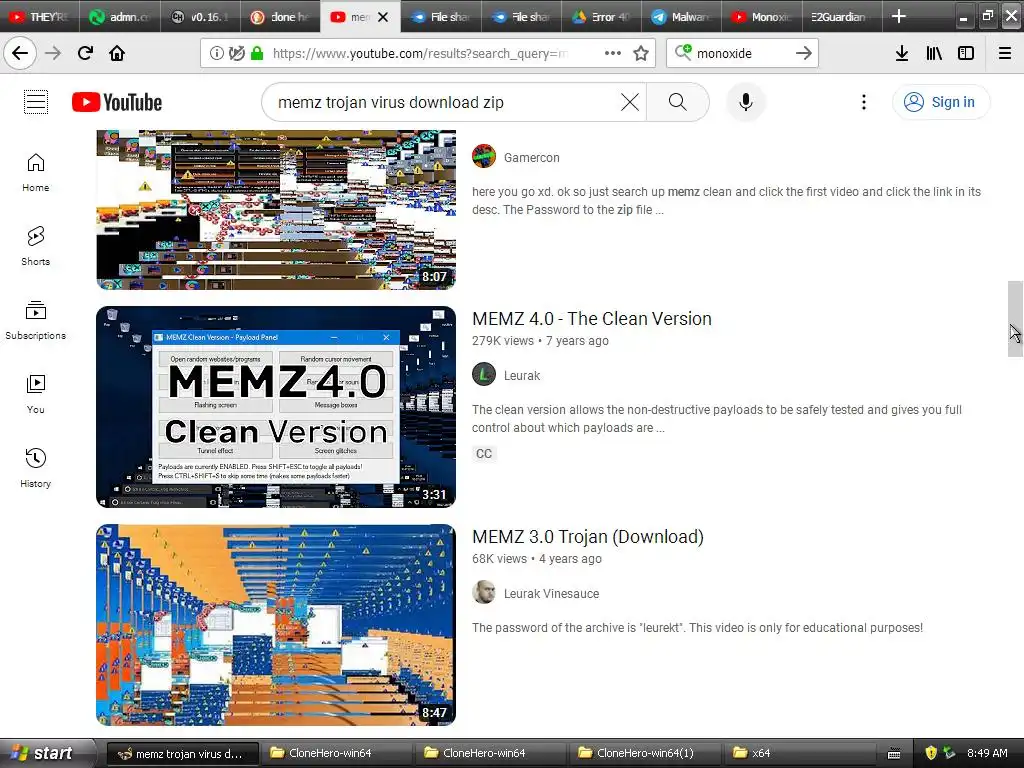This screenshot has height=768, width=1024.
Task: Open CloneHero-win64(1) folder from taskbar
Action: click(x=645, y=753)
